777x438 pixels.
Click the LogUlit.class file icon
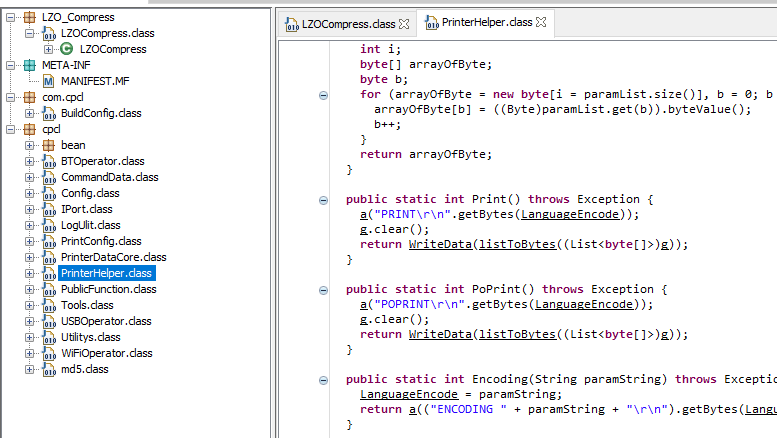pos(49,225)
